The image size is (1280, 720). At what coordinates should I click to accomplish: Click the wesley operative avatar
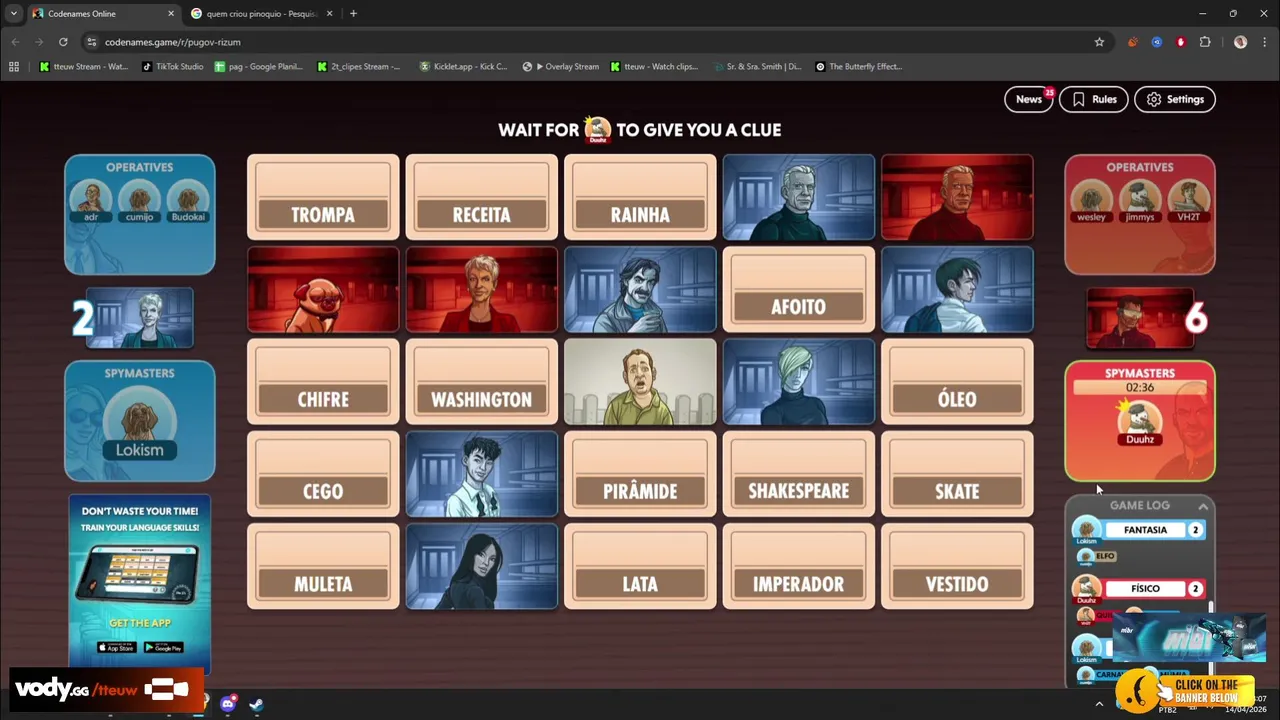[x=1092, y=198]
